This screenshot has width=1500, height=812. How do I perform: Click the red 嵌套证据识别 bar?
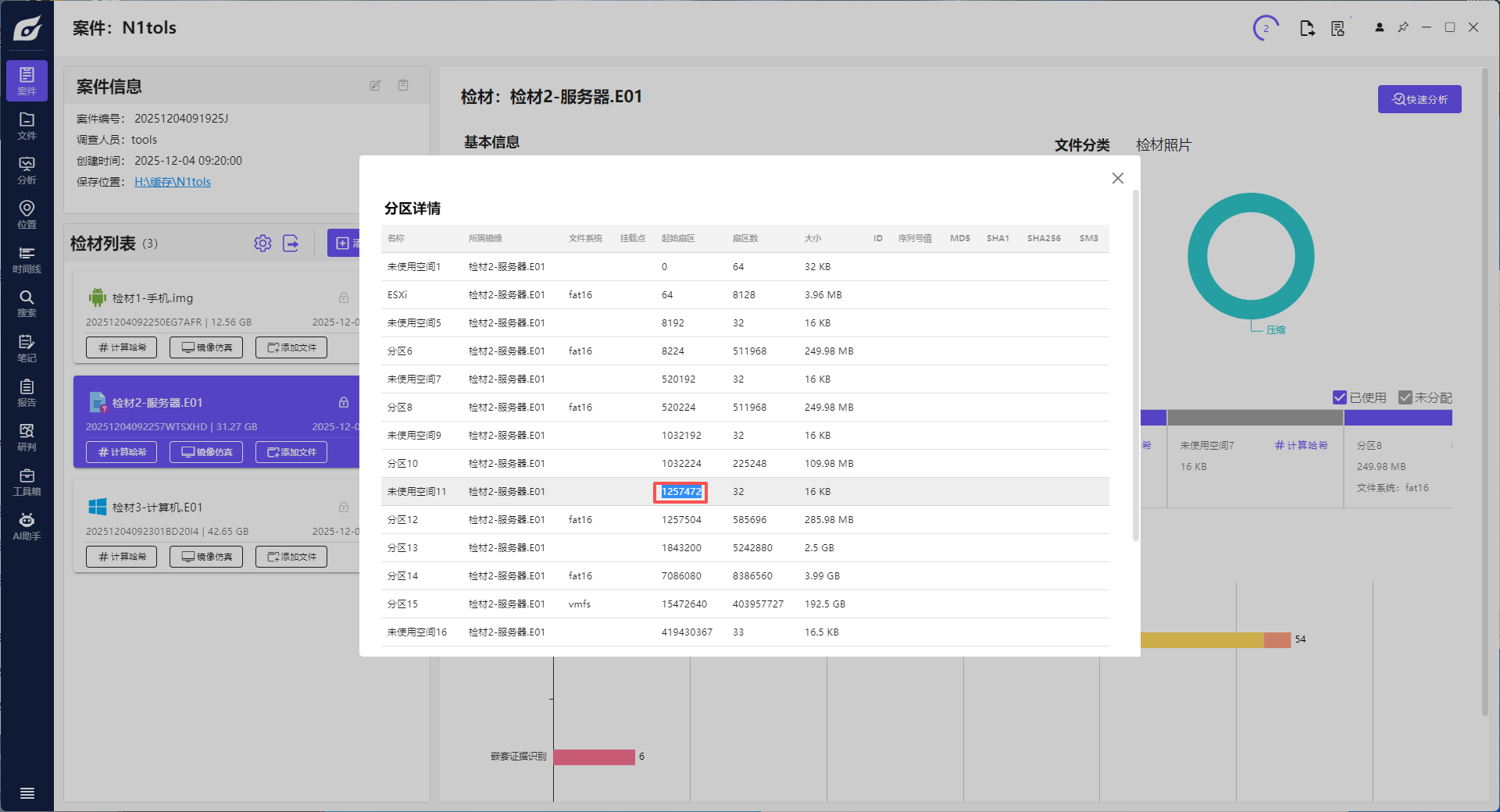[594, 757]
